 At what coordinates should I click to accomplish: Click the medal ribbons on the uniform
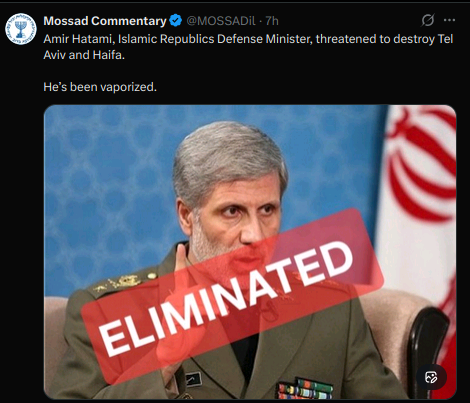click(304, 388)
